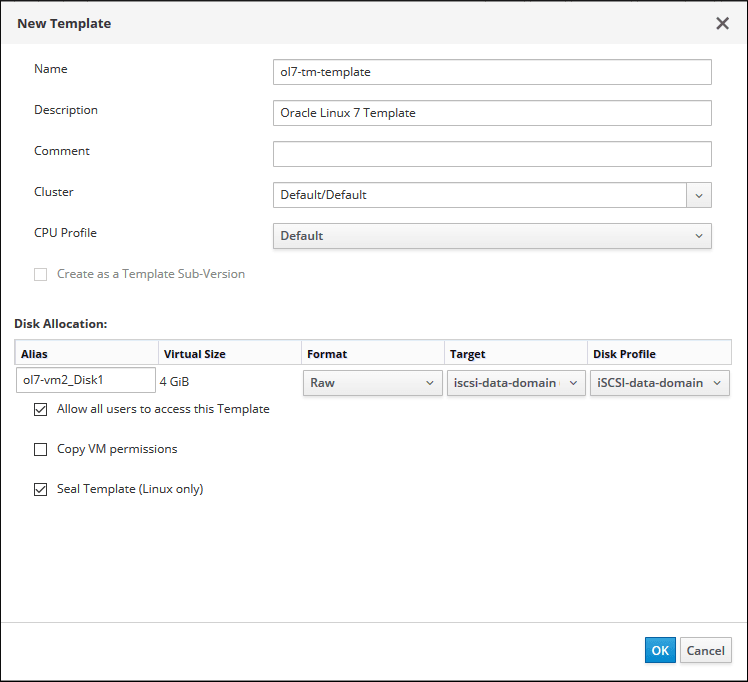The height and width of the screenshot is (682, 748).
Task: Focus the empty Comment field
Action: tap(491, 154)
